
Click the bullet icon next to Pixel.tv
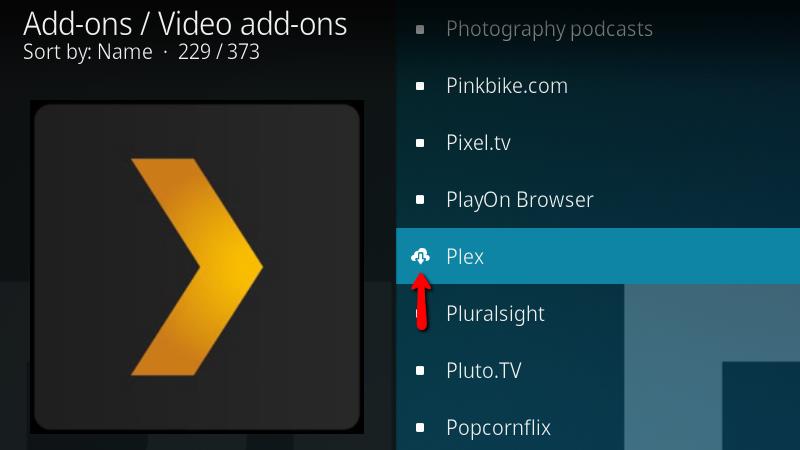tap(420, 143)
